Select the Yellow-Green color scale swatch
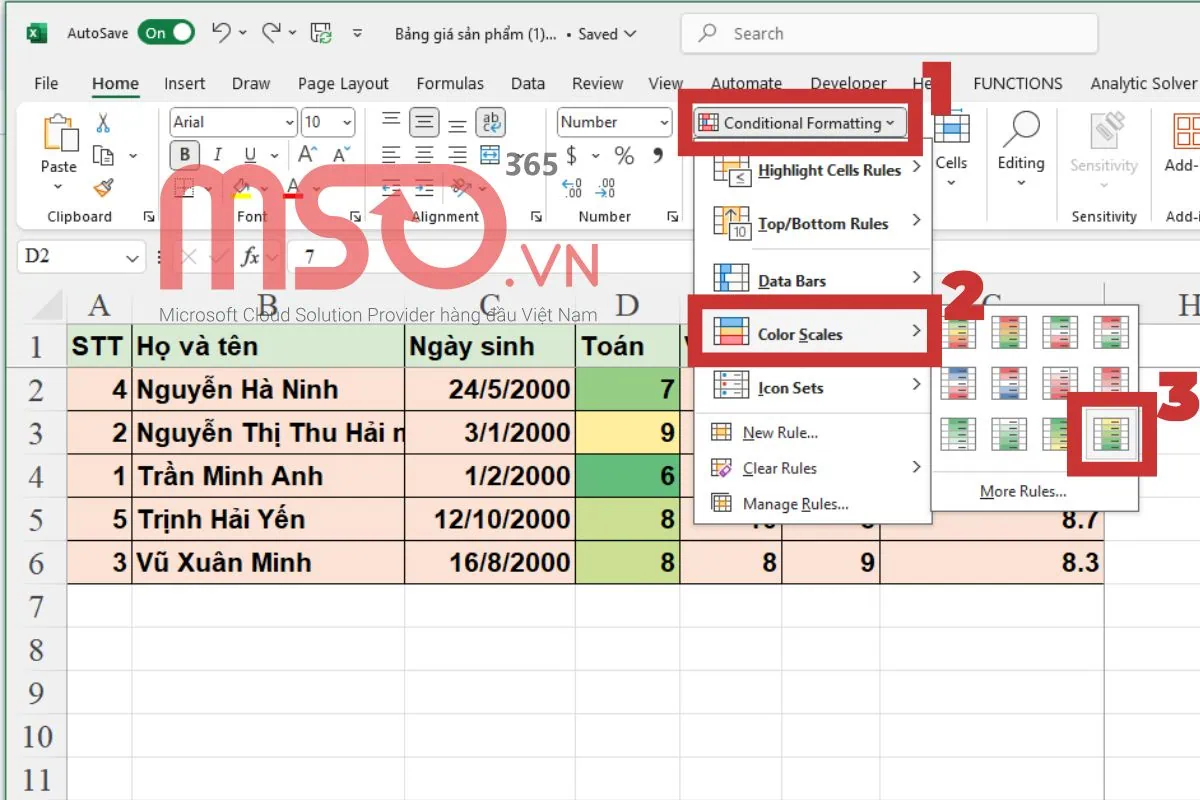This screenshot has height=800, width=1200. (1111, 433)
